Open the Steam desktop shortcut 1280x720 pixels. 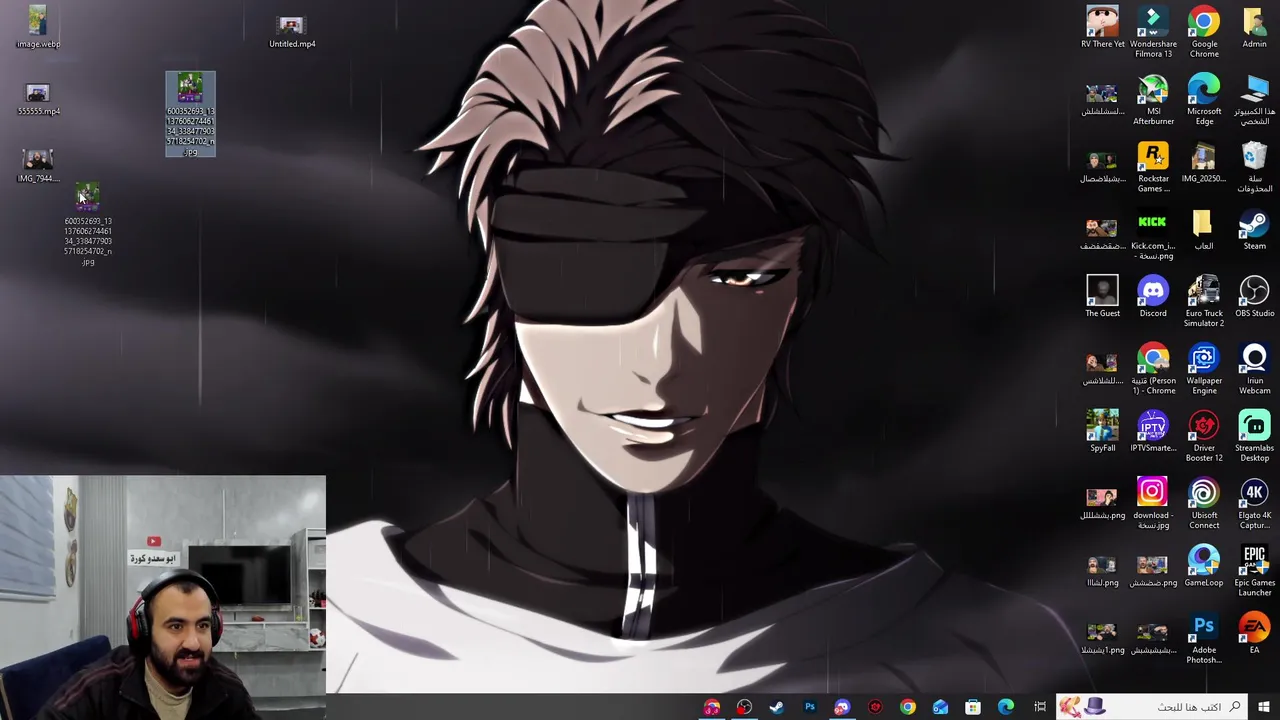click(x=1254, y=230)
